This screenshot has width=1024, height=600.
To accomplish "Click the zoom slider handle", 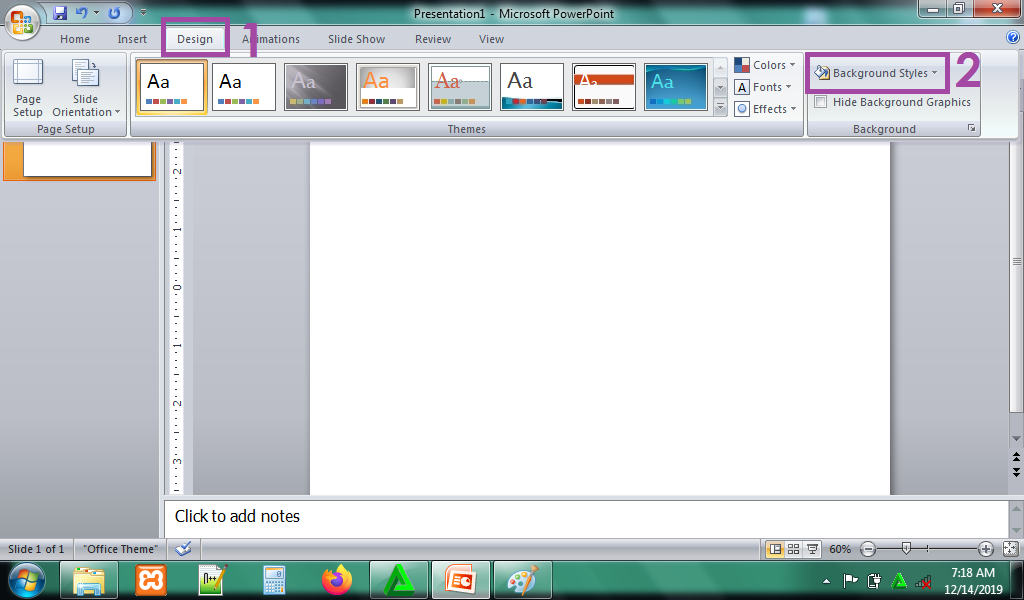I will [x=906, y=549].
